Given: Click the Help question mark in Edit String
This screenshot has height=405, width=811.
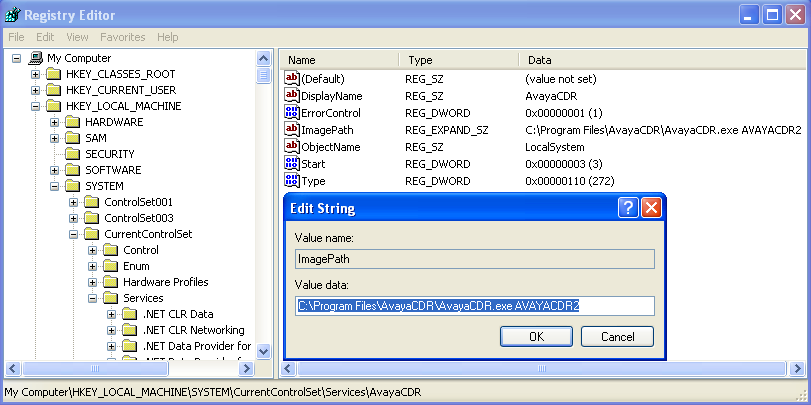Looking at the screenshot, I should [628, 208].
